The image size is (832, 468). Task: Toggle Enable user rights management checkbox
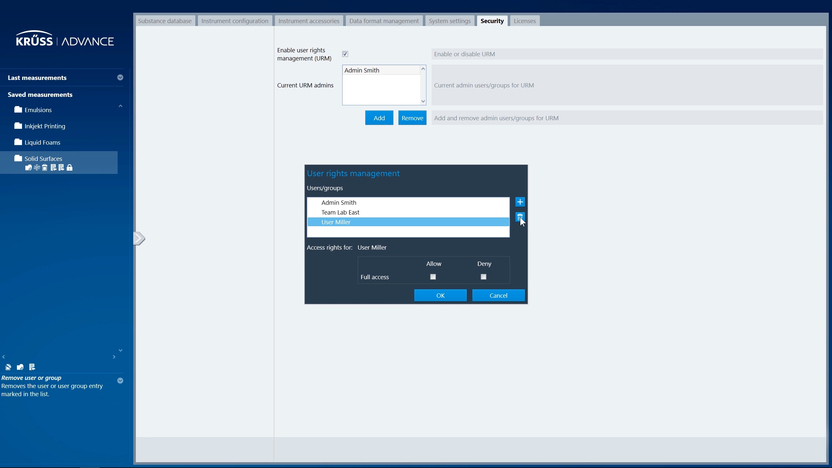click(x=345, y=54)
